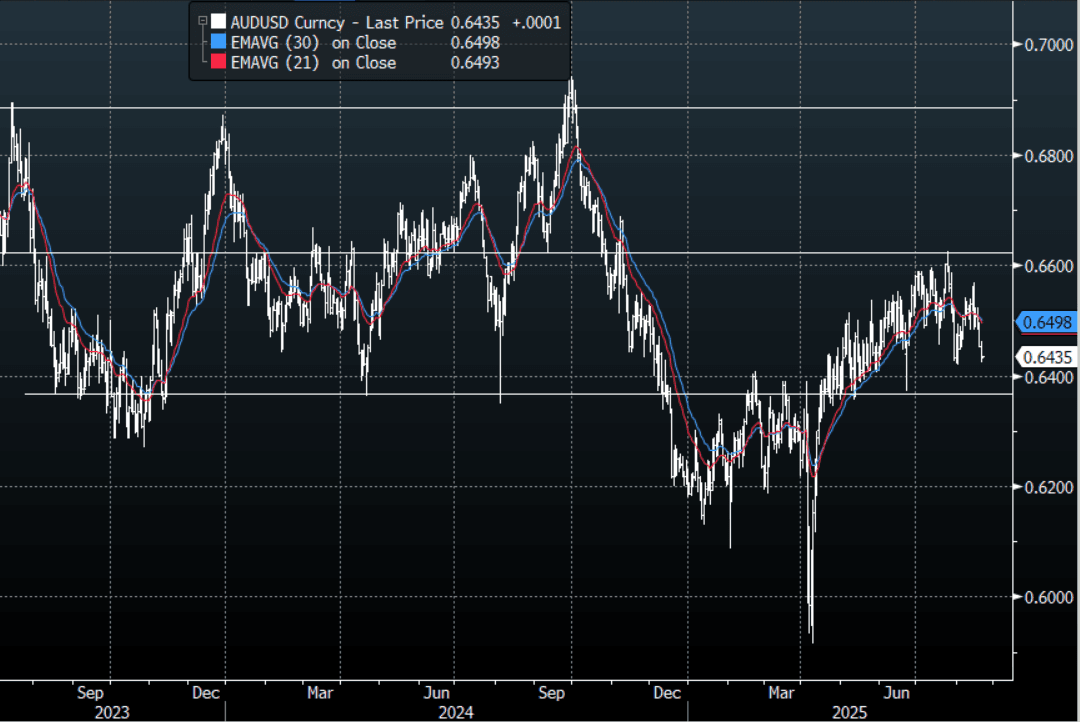Click the Sep label above 2023
This screenshot has height=722, width=1080.
click(90, 692)
